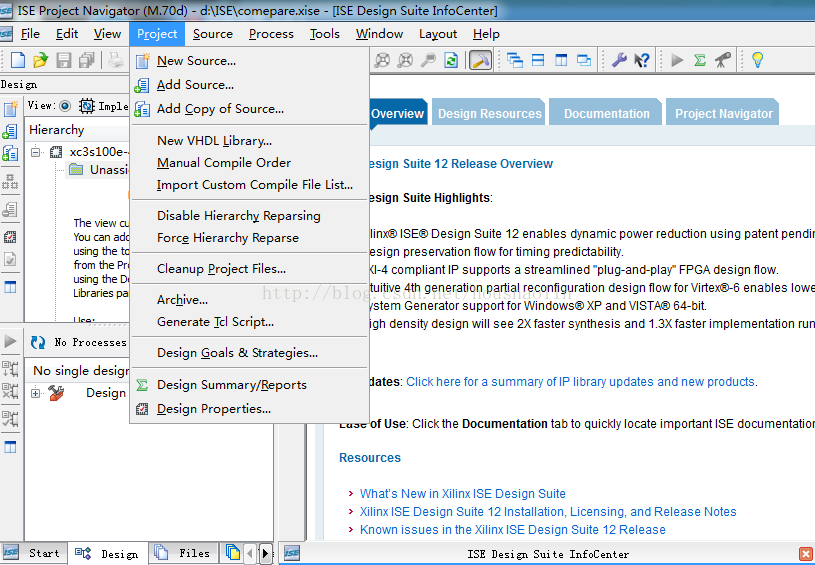The width and height of the screenshot is (815, 565).
Task: Click the magnifier search icon in toolbar
Action: 428,60
